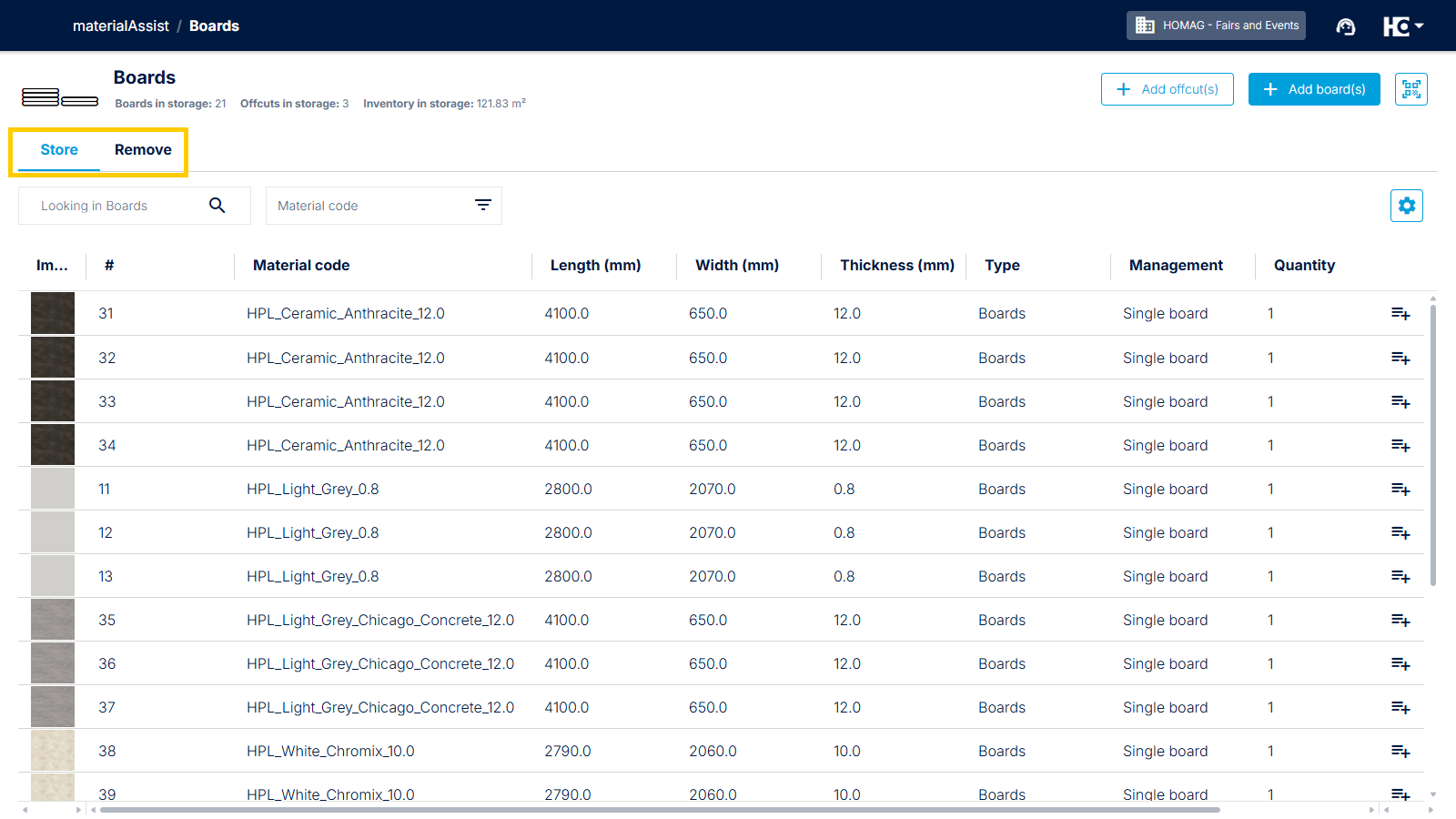Click the vertical table scrollbar
The image size is (1456, 819).
(1433, 446)
